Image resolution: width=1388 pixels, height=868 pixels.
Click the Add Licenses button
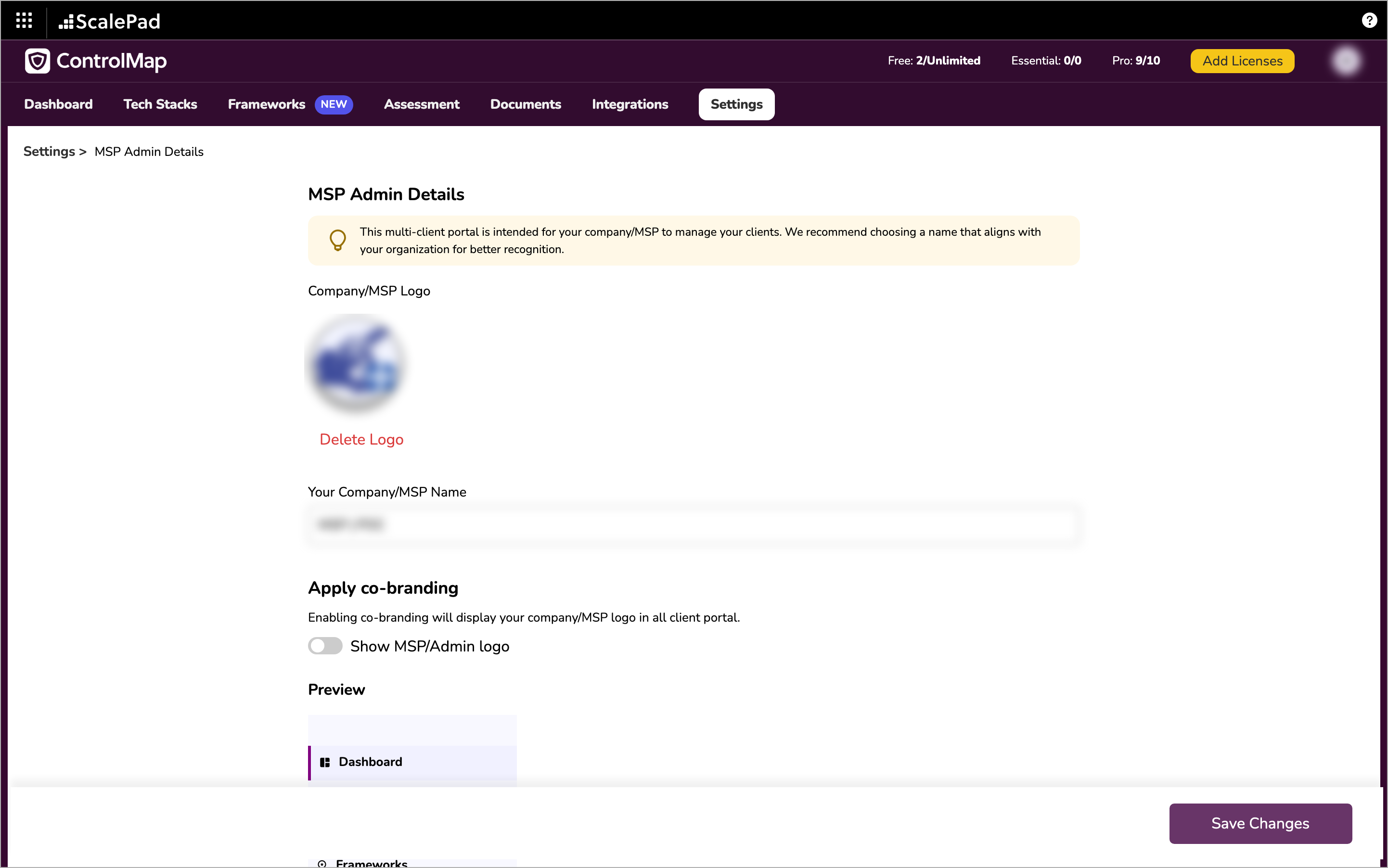(x=1242, y=61)
